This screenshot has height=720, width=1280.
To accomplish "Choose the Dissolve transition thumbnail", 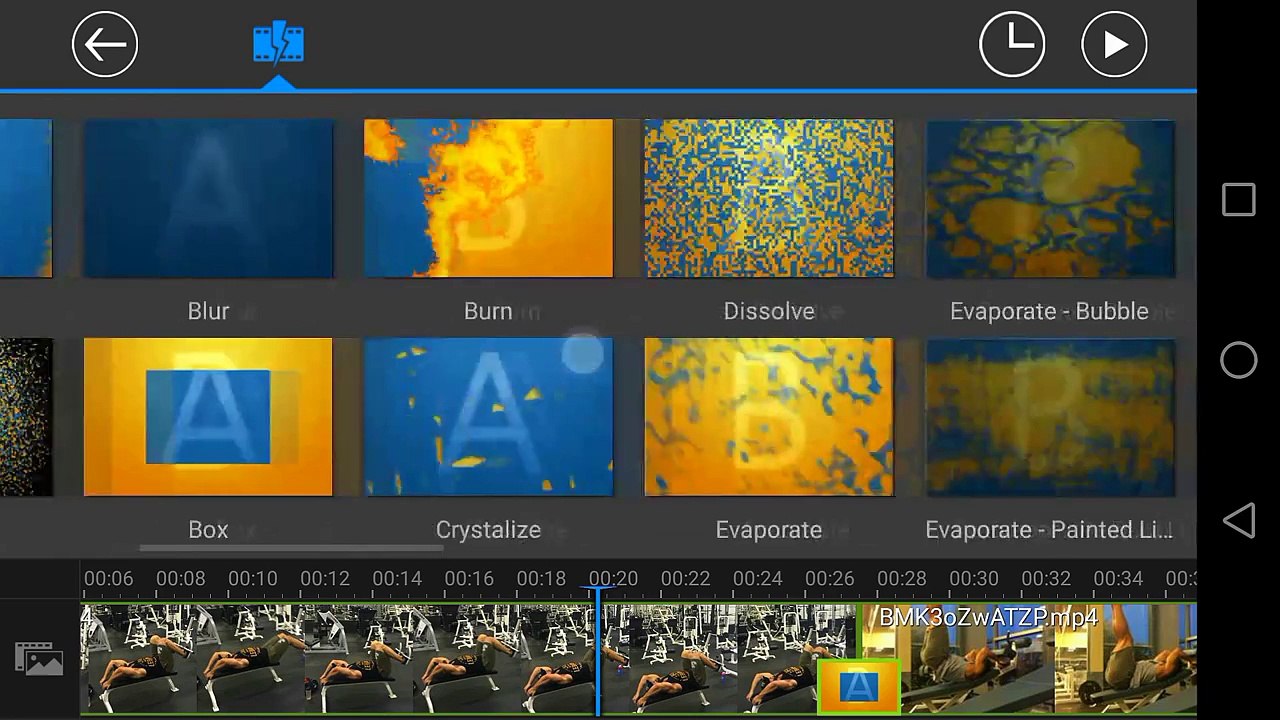I will [769, 198].
